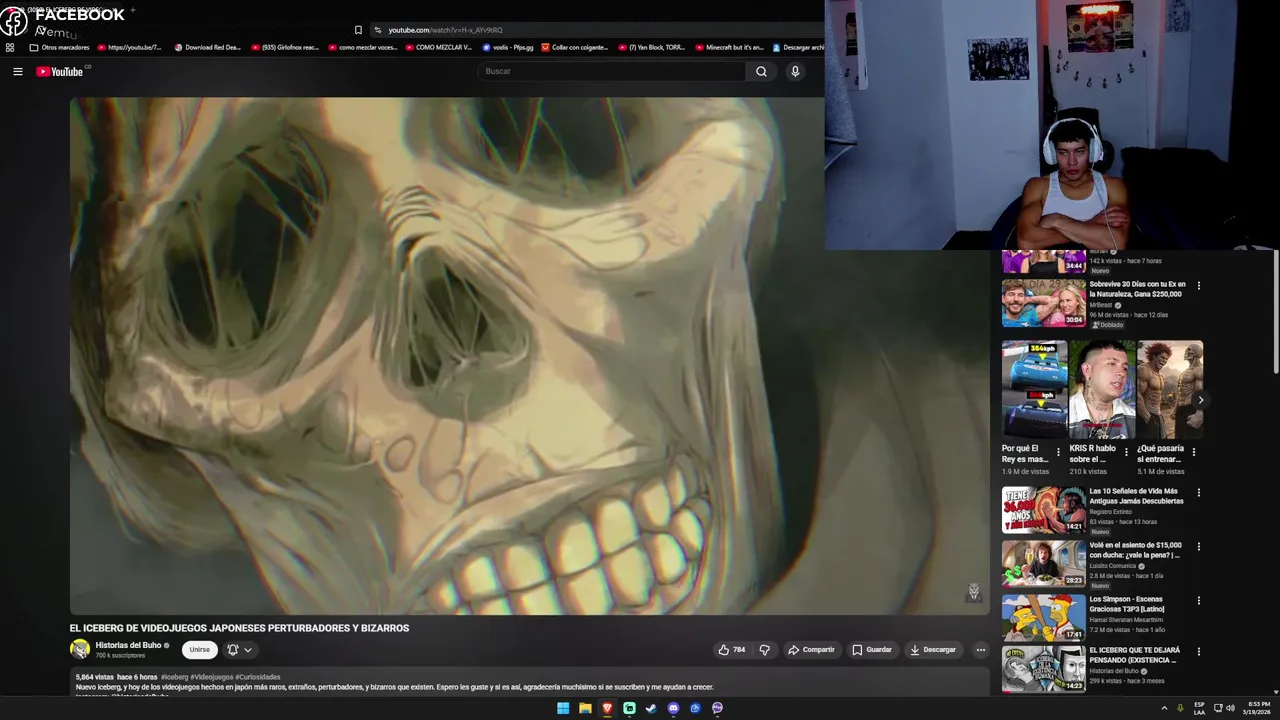Open the Sobrevive 30 Días video thumbnail
1280x720 pixels.
(x=1043, y=303)
